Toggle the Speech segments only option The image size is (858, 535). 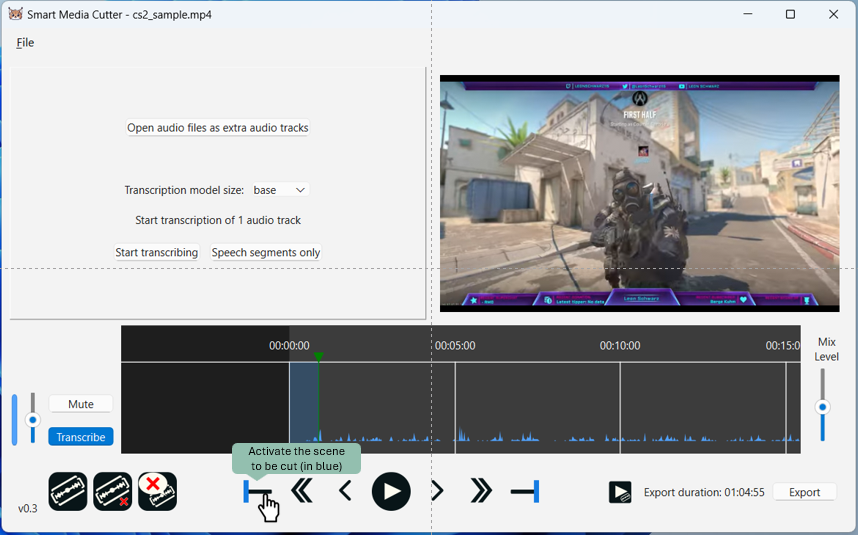coord(266,253)
